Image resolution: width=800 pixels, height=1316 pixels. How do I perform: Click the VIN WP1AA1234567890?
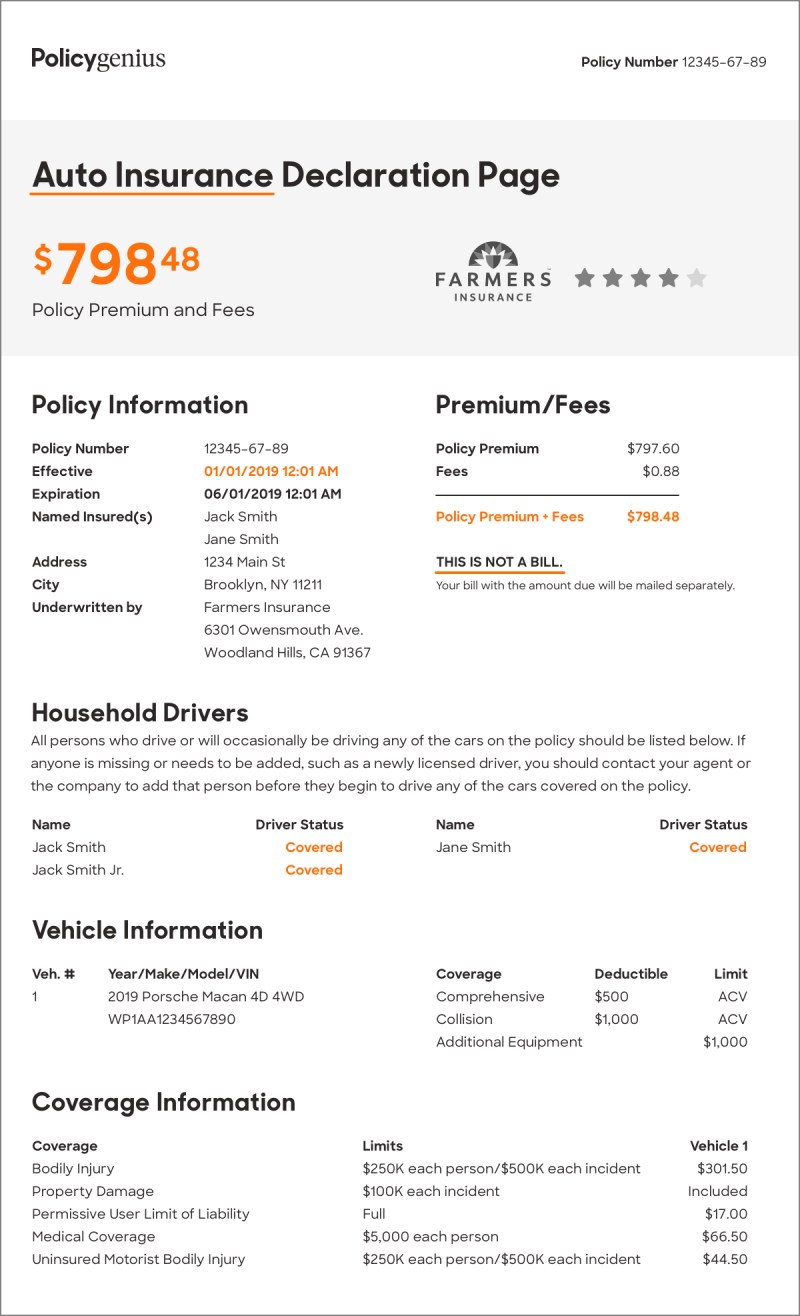pos(172,1019)
